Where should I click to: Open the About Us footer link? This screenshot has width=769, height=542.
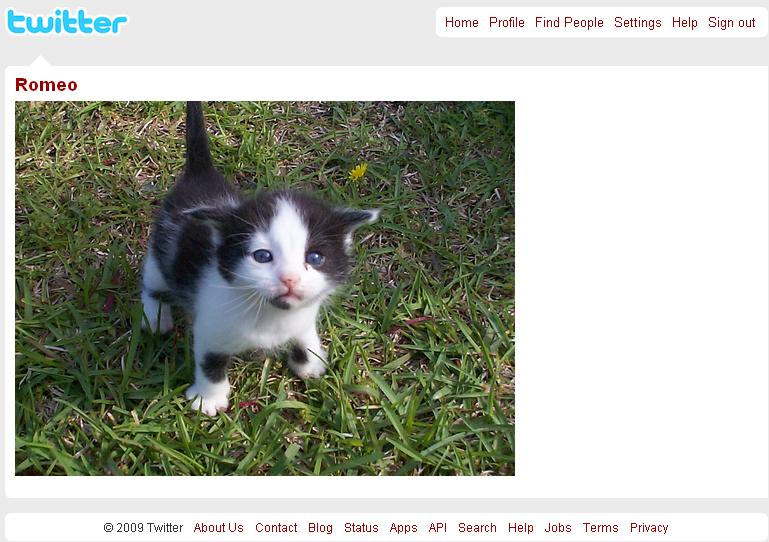click(x=218, y=528)
